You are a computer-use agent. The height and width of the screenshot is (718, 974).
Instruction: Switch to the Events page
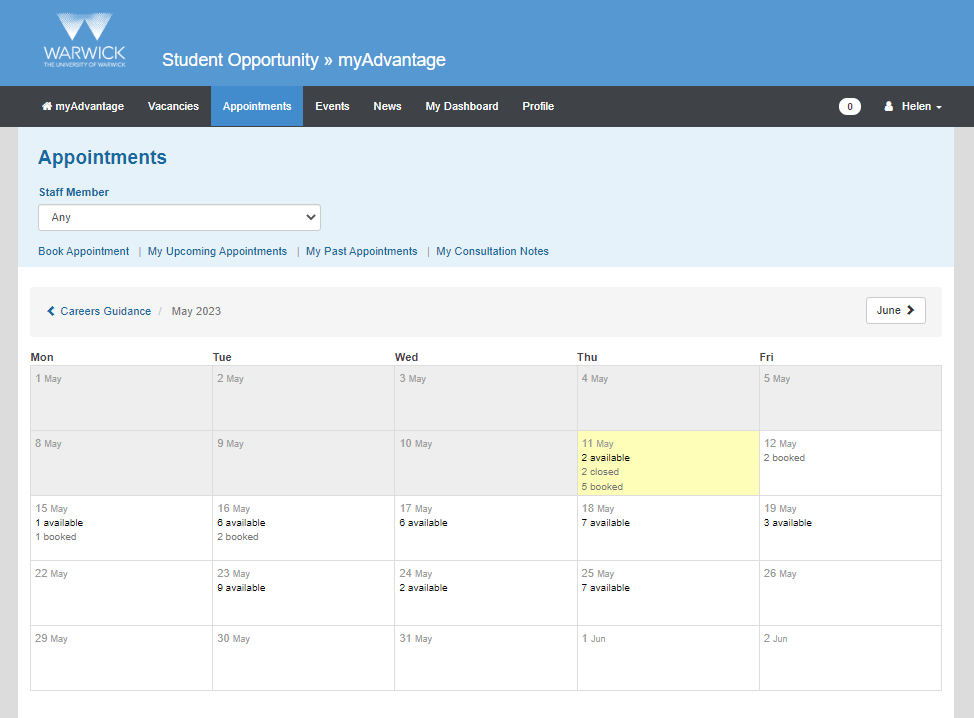332,106
